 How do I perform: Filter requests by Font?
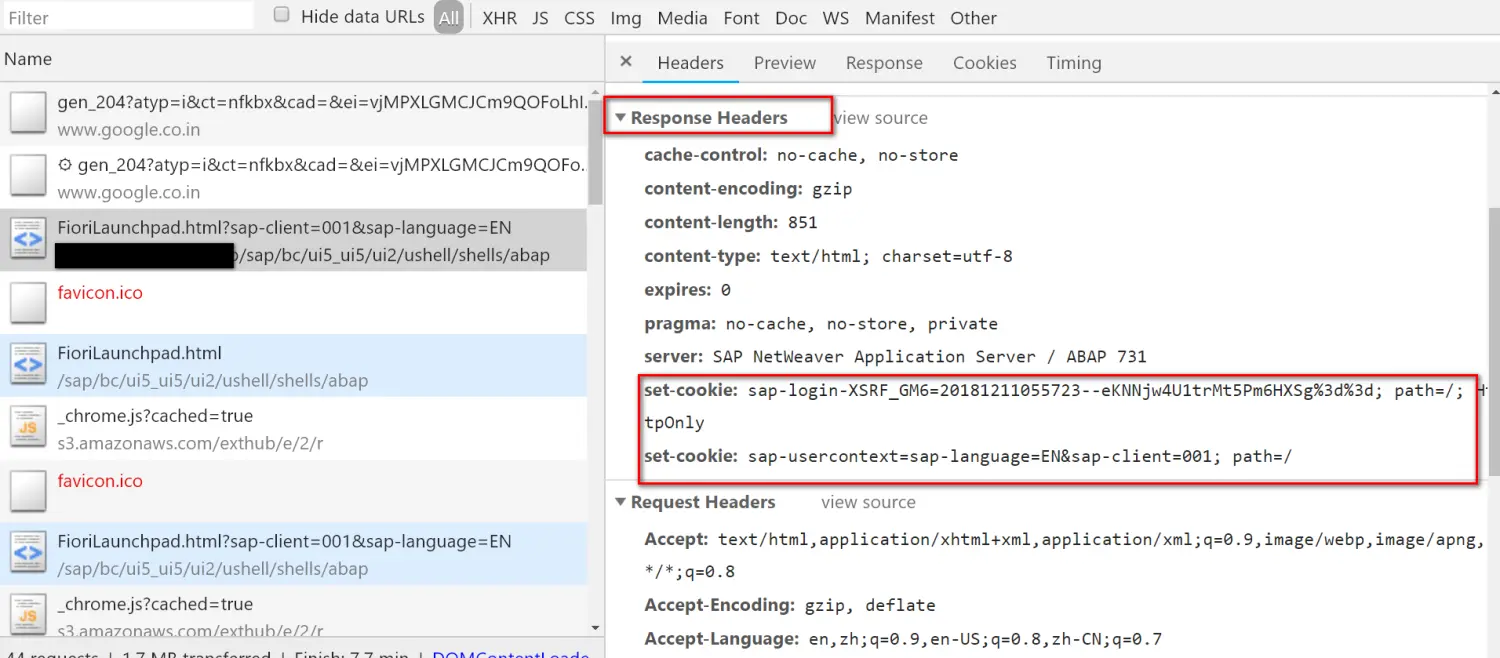pyautogui.click(x=741, y=18)
